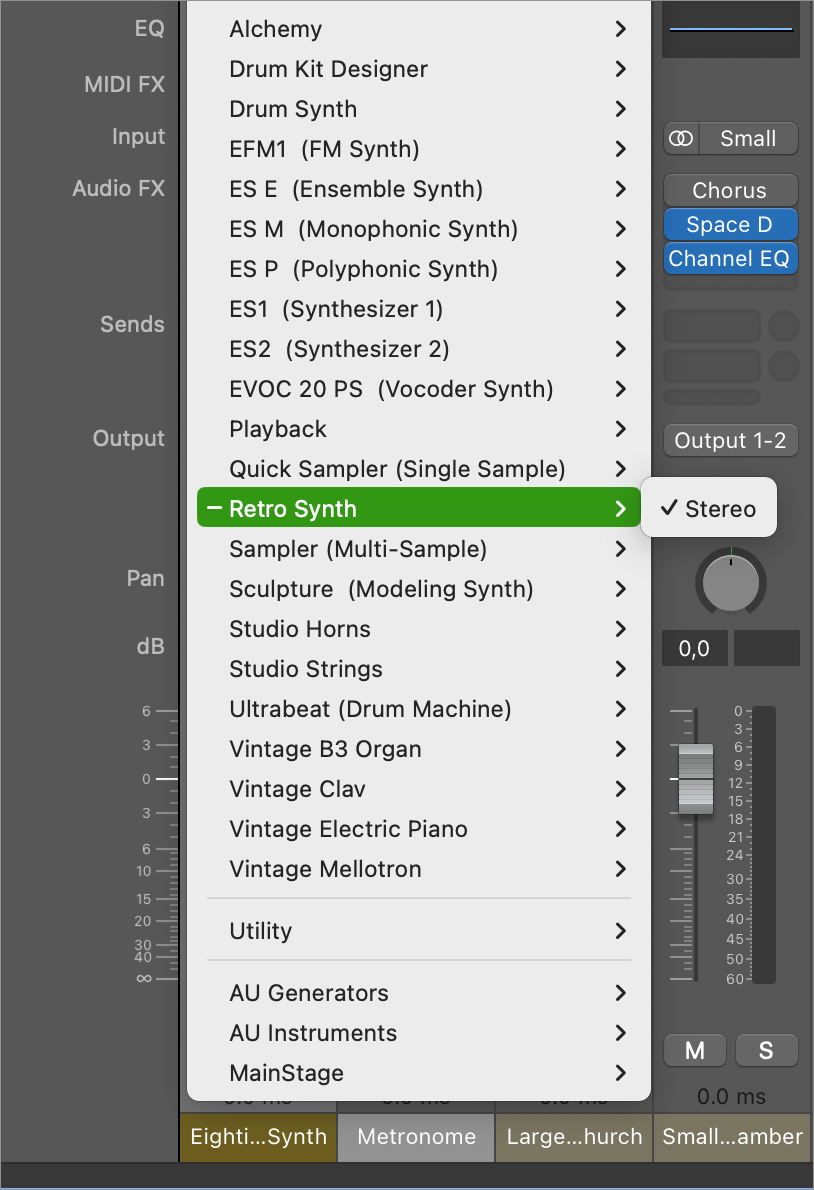
Task: Click the 0,0 dB value field
Action: pyautogui.click(x=695, y=648)
